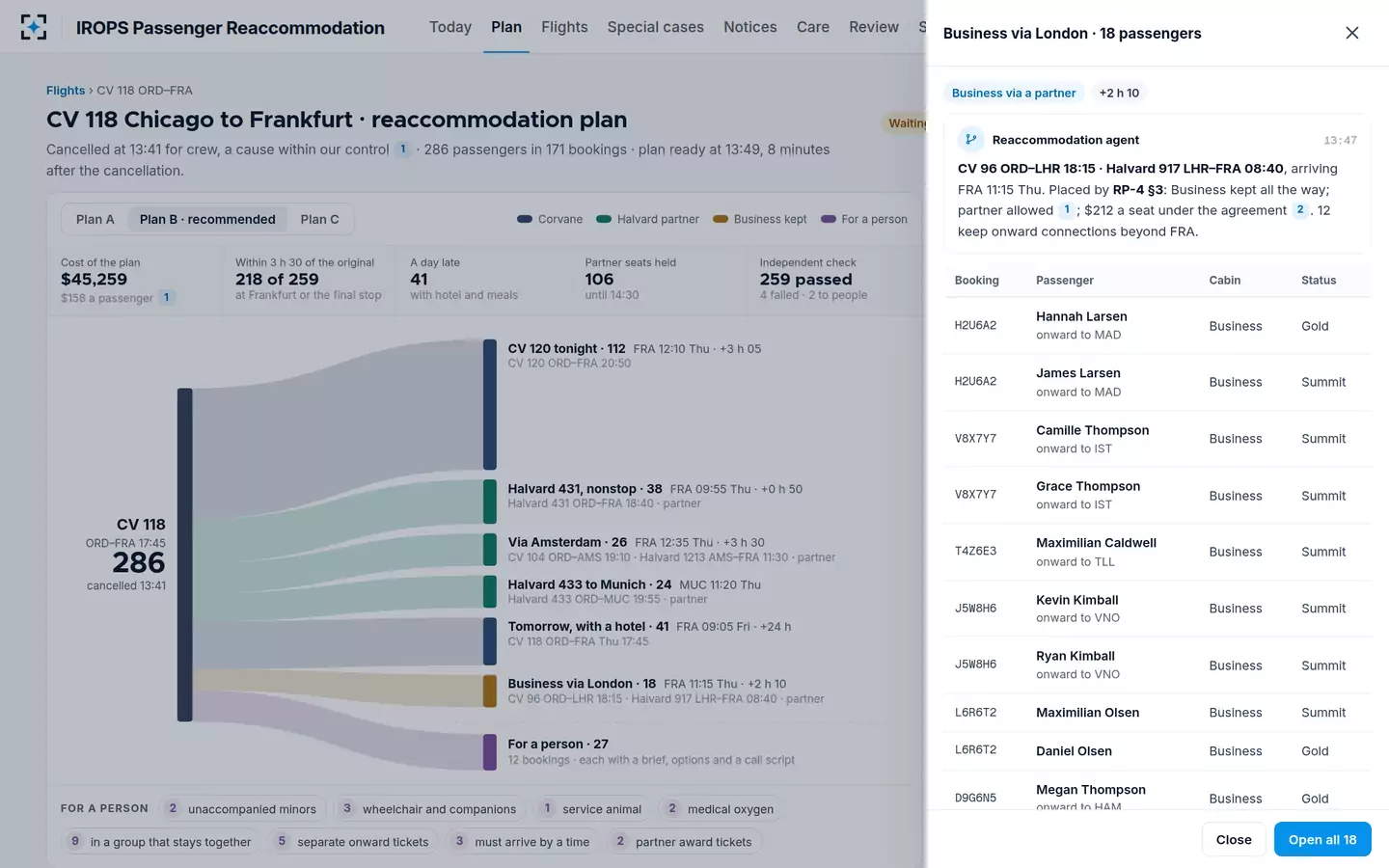Click 'partner award tickets' chip

click(683, 842)
